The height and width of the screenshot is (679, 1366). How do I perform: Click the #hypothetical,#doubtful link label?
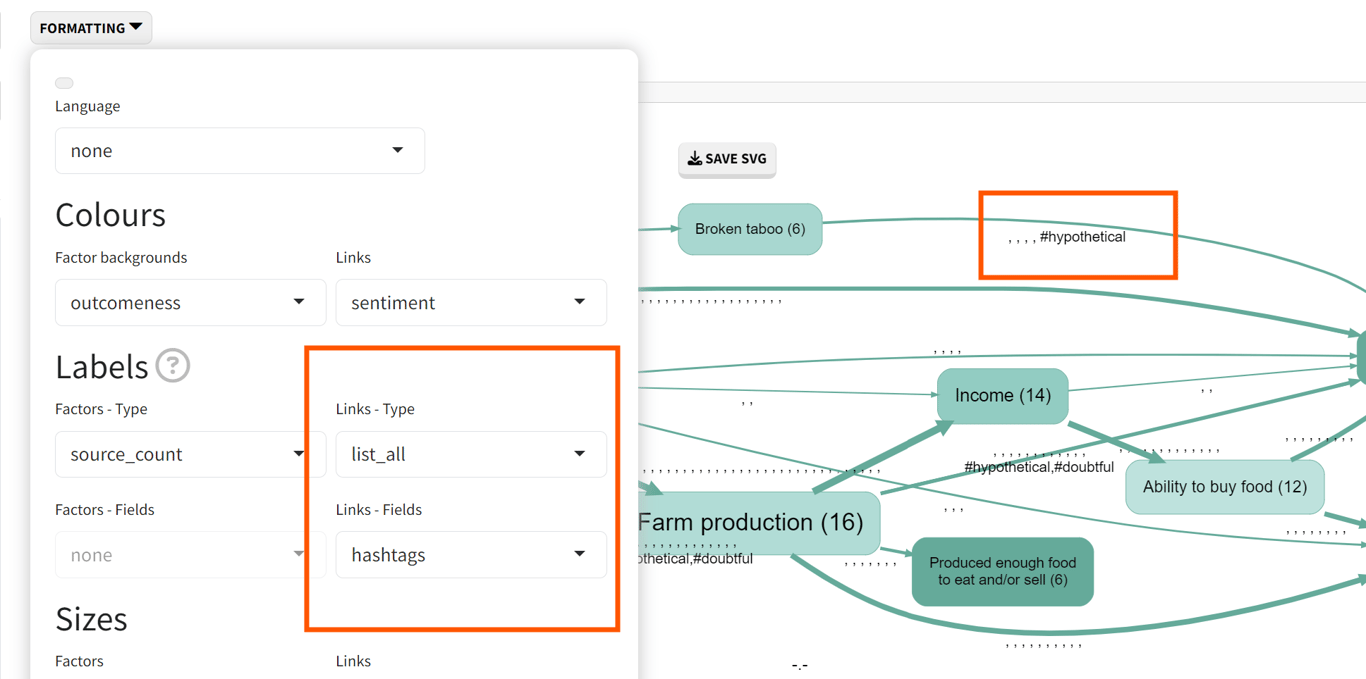(1038, 467)
